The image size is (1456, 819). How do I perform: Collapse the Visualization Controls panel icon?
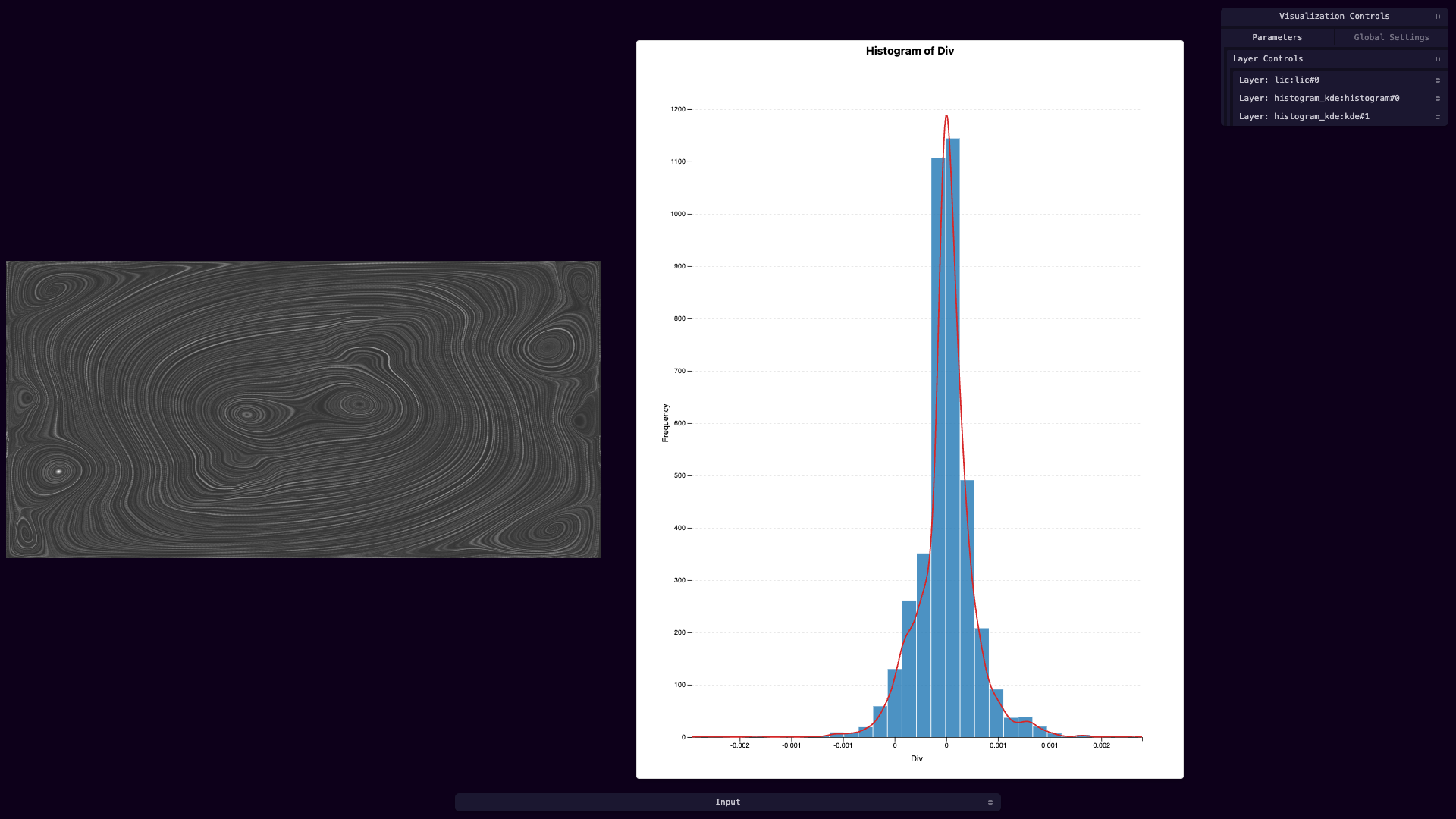click(x=1437, y=17)
